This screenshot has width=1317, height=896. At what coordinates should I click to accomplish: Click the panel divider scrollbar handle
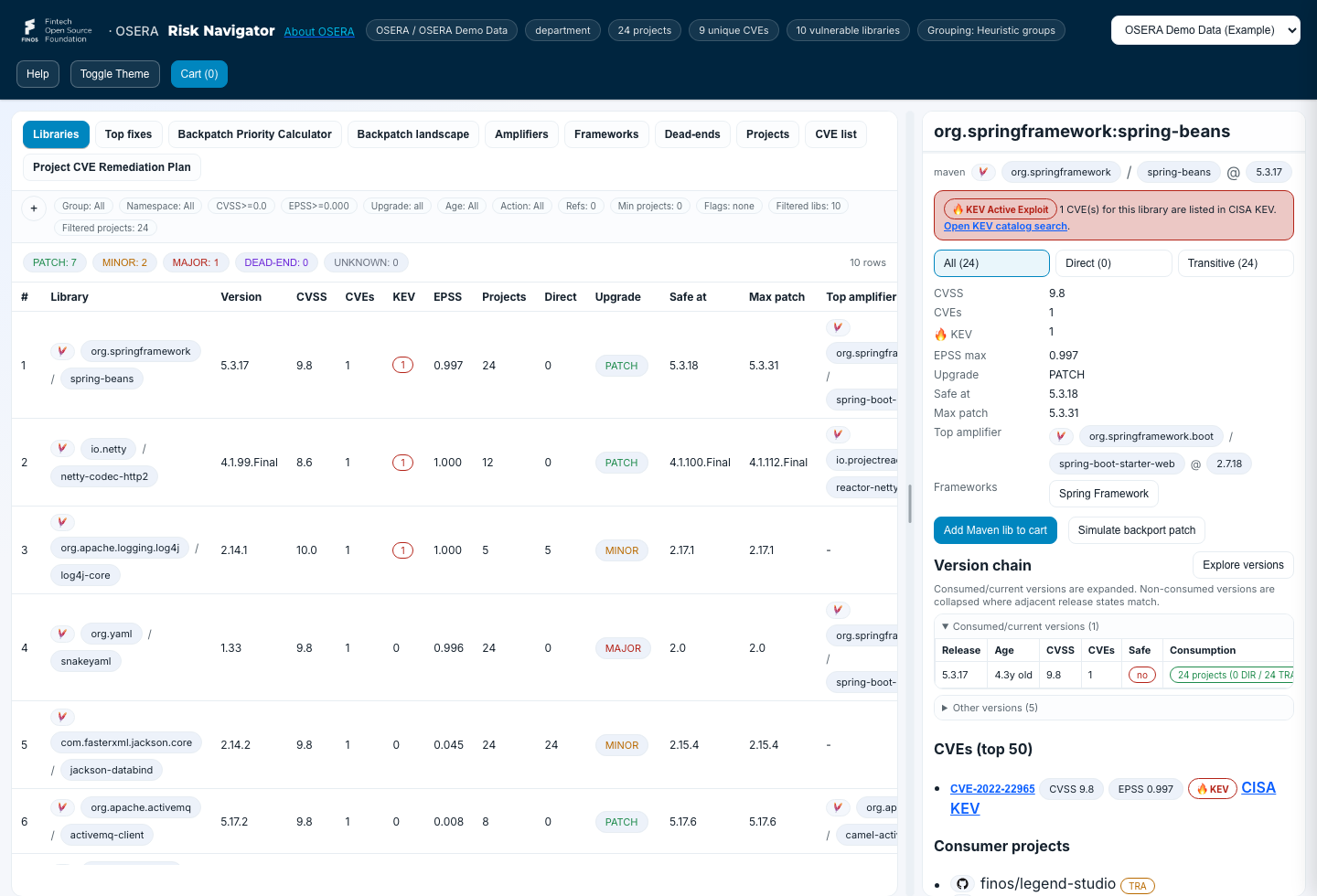[910, 504]
